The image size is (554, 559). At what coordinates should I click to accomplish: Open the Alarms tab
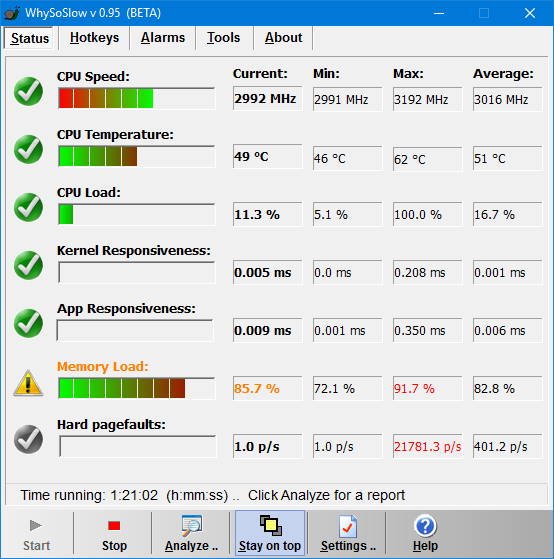click(x=163, y=38)
